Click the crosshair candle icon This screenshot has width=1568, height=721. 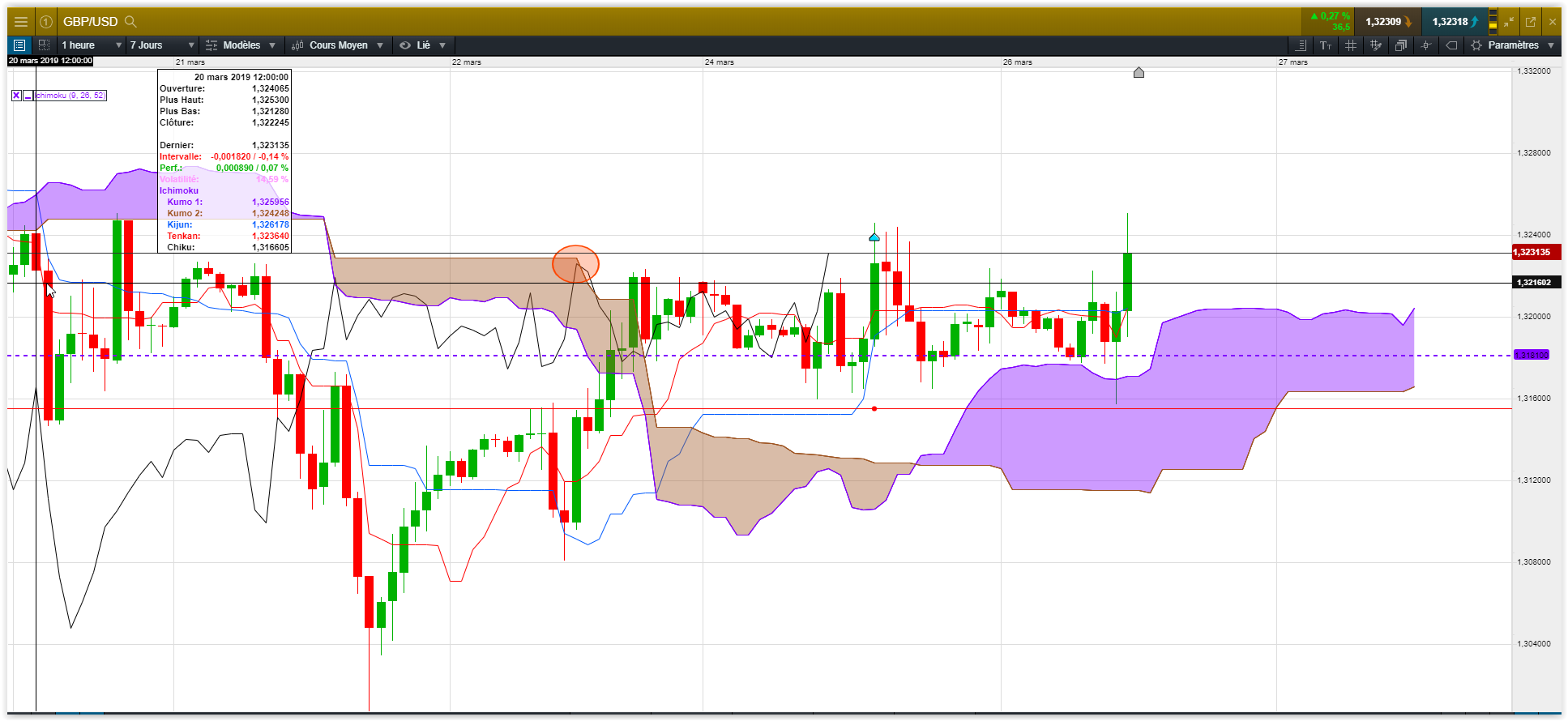coord(1426,45)
